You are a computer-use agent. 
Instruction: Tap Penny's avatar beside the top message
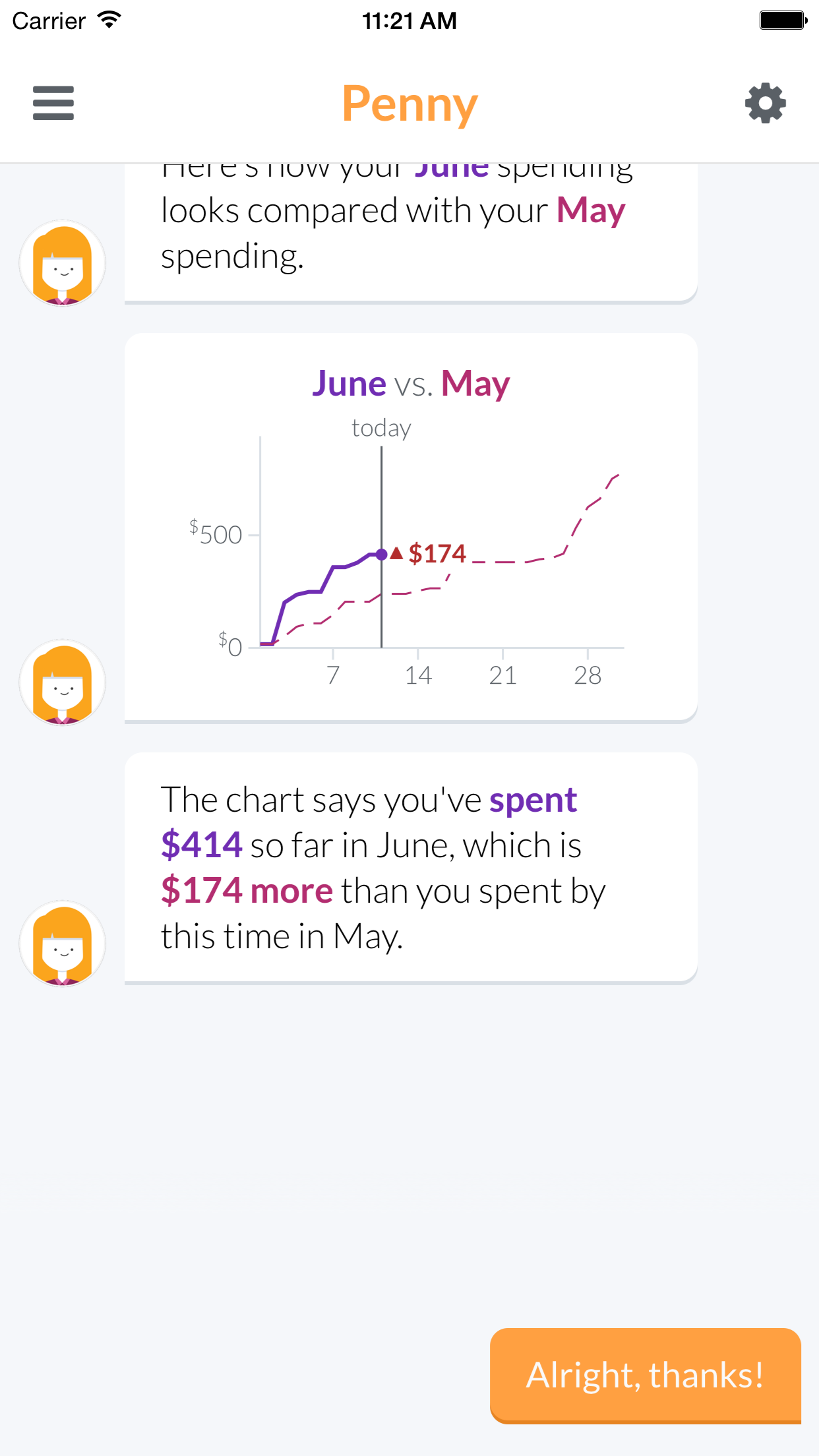63,263
